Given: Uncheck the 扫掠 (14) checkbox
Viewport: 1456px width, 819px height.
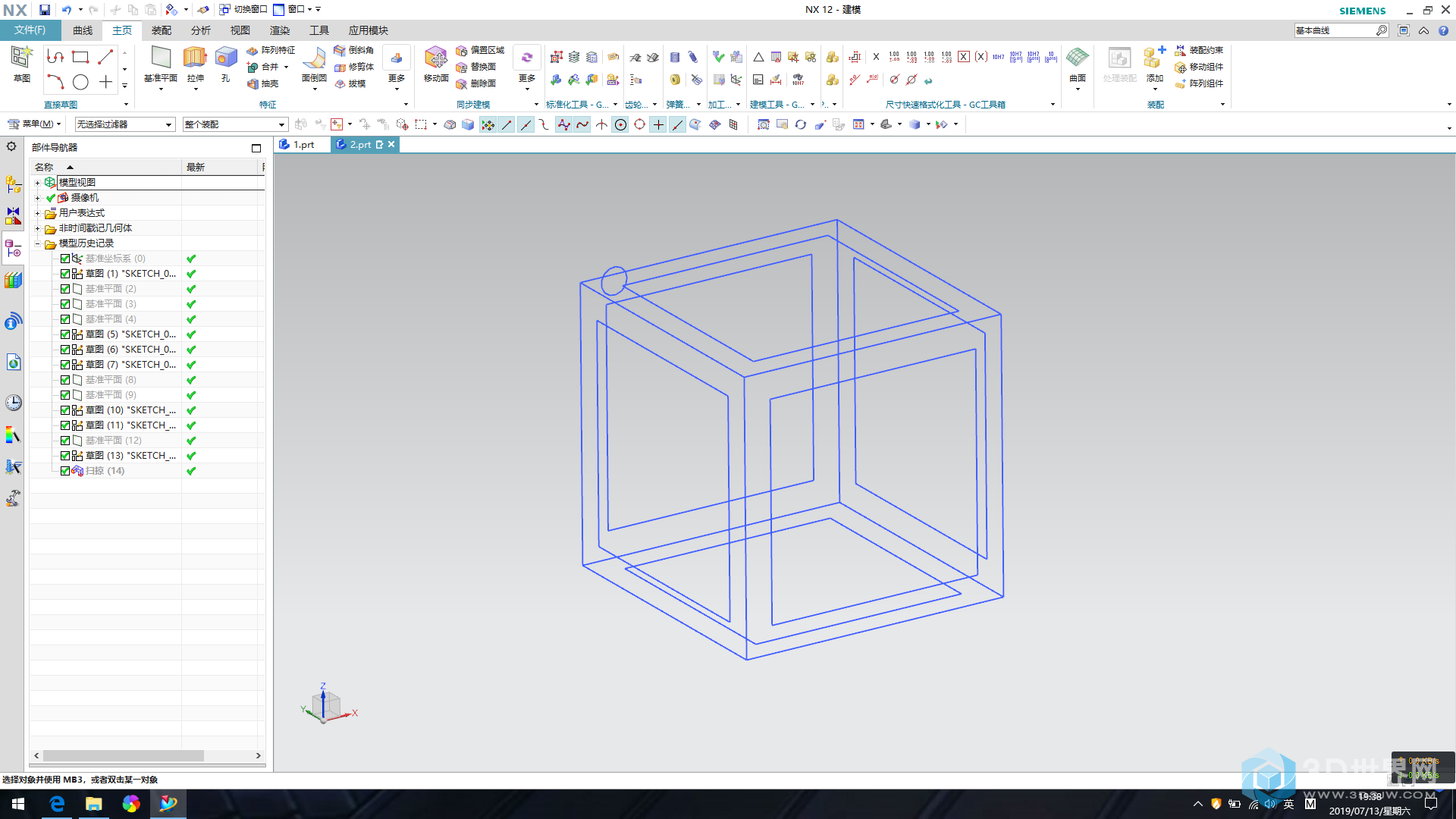Looking at the screenshot, I should pyautogui.click(x=65, y=471).
